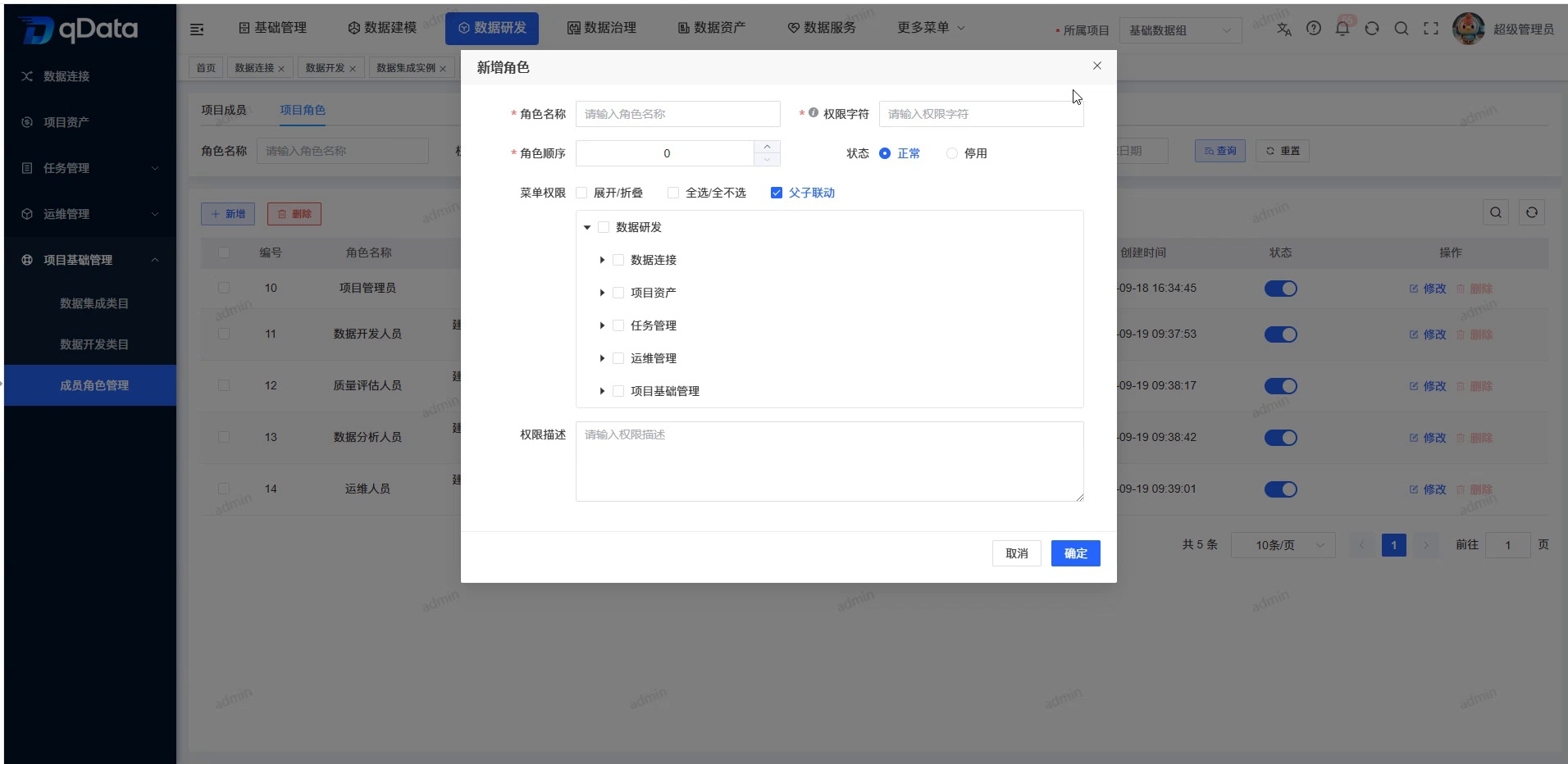Click the super admin user avatar
Screen dimensions: 1568x764
click(x=1468, y=29)
